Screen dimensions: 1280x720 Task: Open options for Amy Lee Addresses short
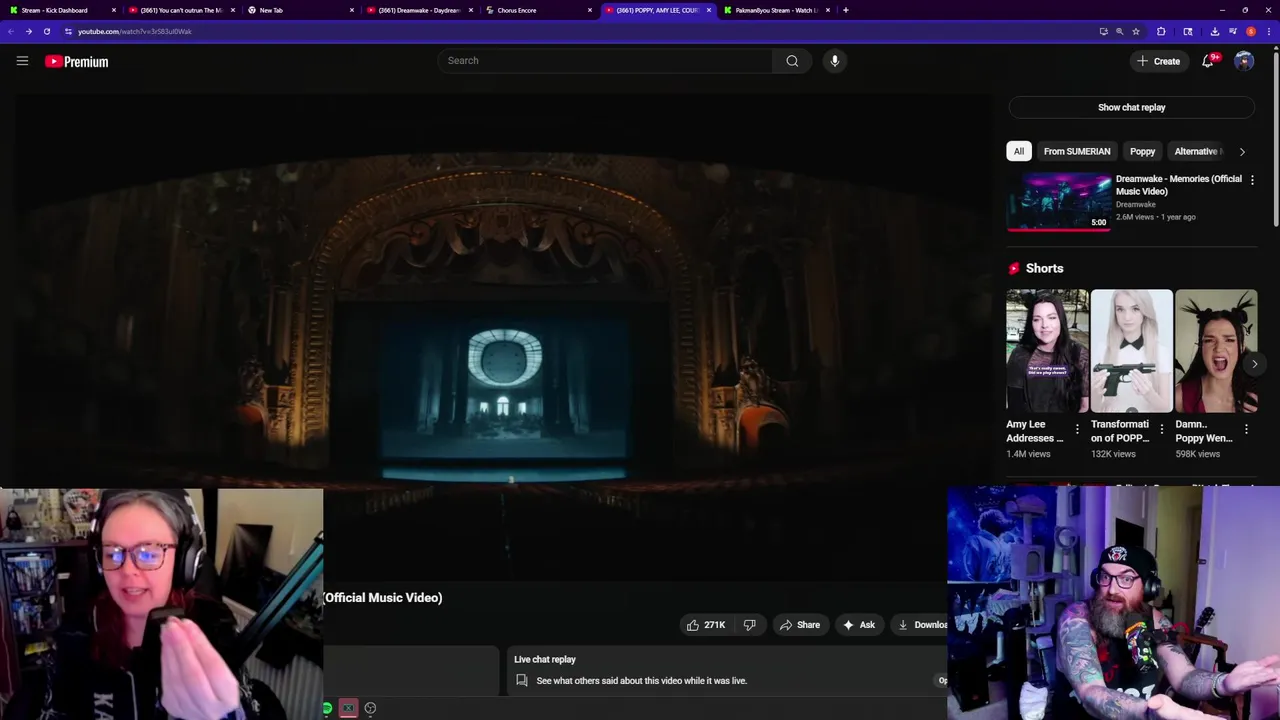pyautogui.click(x=1077, y=429)
